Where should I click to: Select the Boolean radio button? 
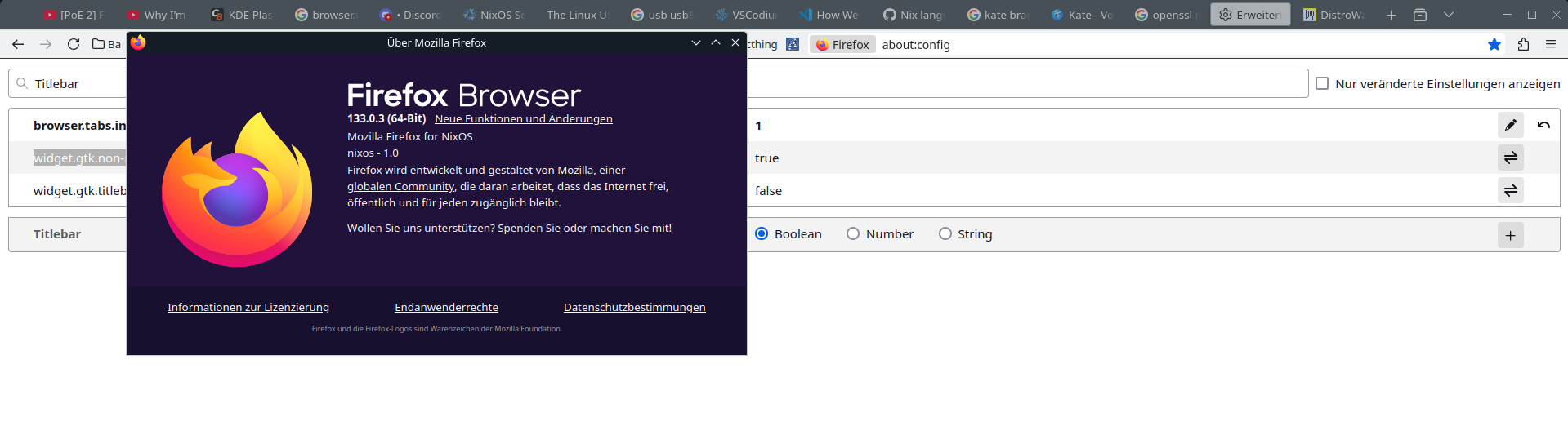pos(762,233)
